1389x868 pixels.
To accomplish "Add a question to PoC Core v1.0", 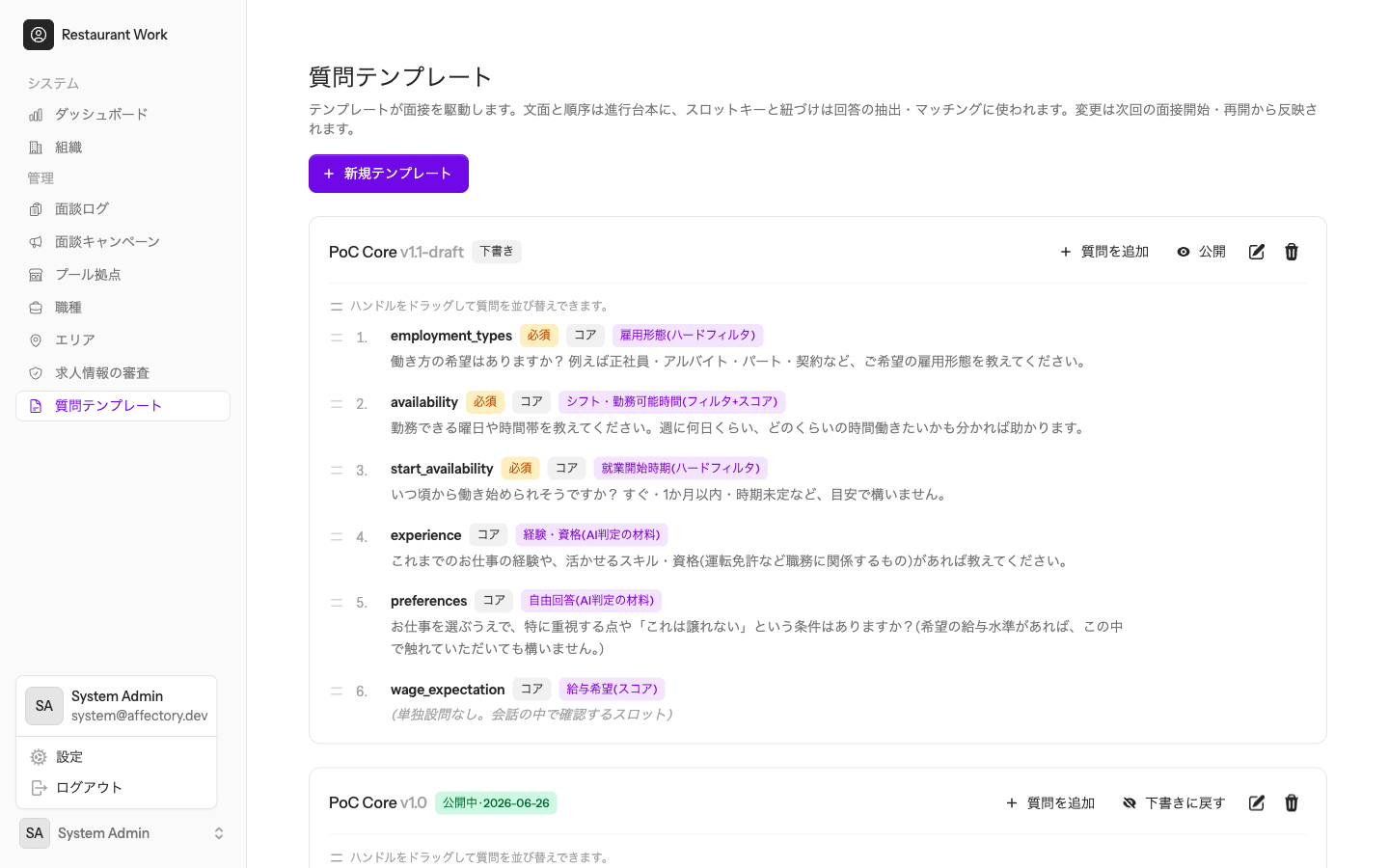I will [1050, 803].
